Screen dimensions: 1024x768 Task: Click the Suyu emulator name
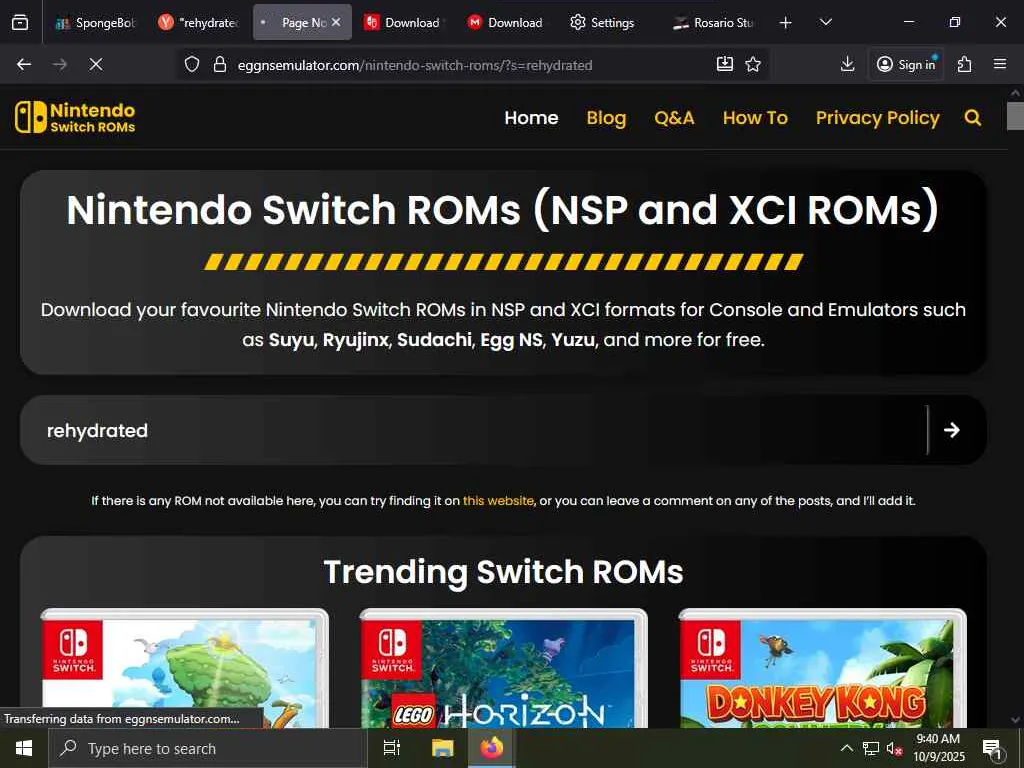coord(292,340)
